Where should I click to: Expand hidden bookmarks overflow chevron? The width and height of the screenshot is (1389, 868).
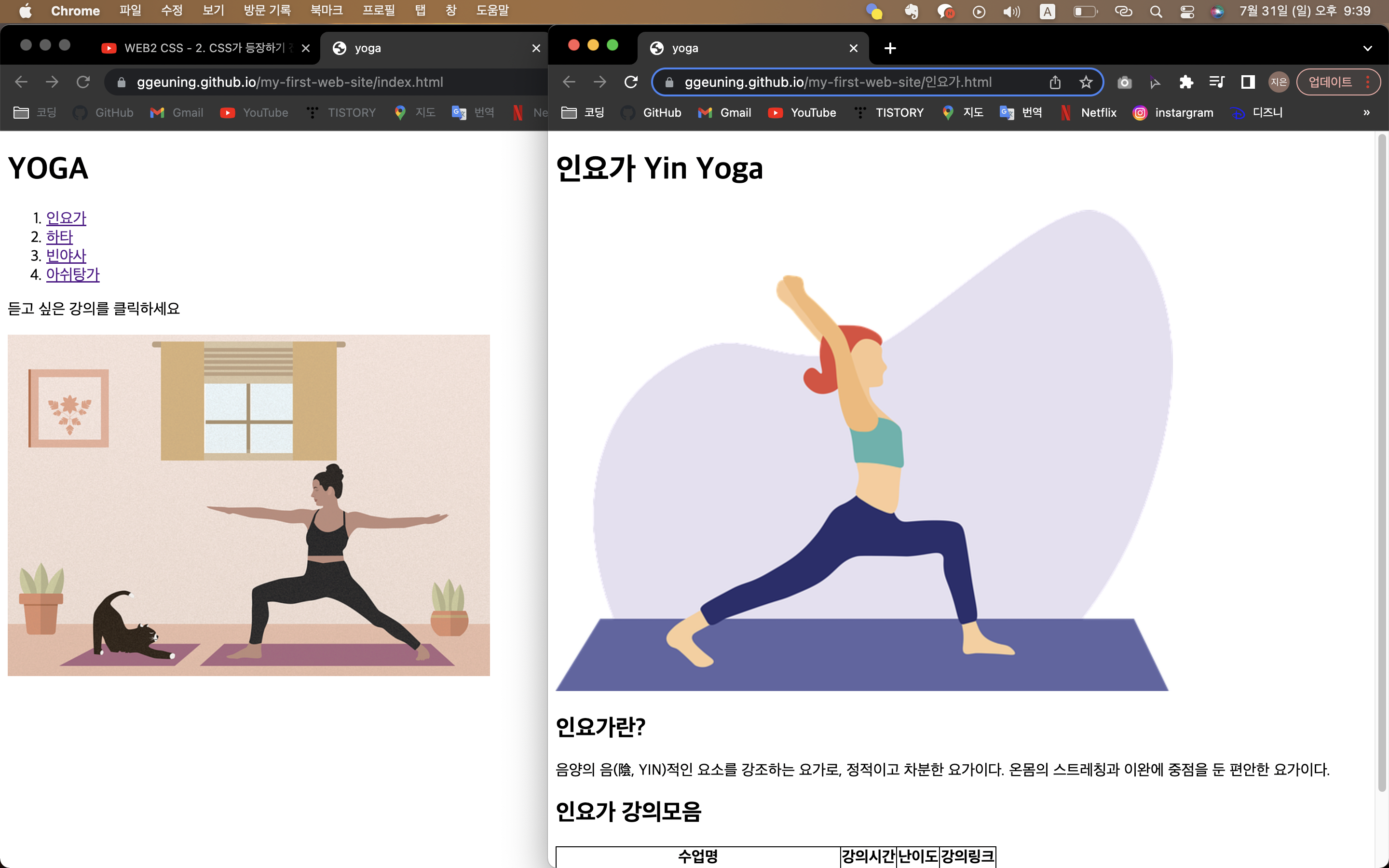coord(1366,112)
